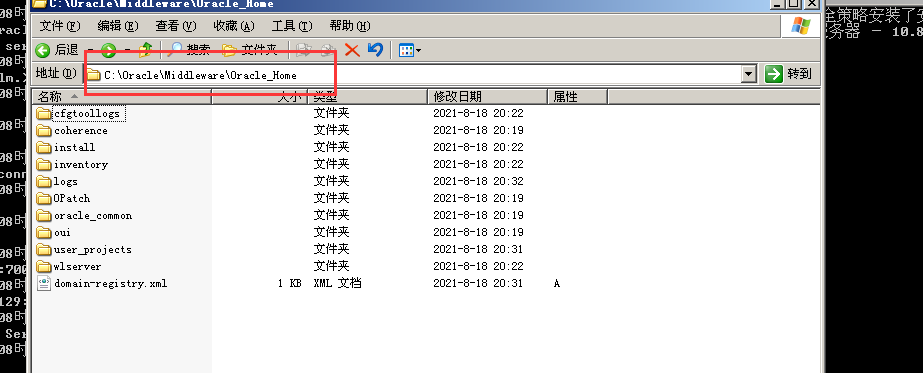
Task: Go forward with the green Forward arrow
Action: [x=108, y=50]
